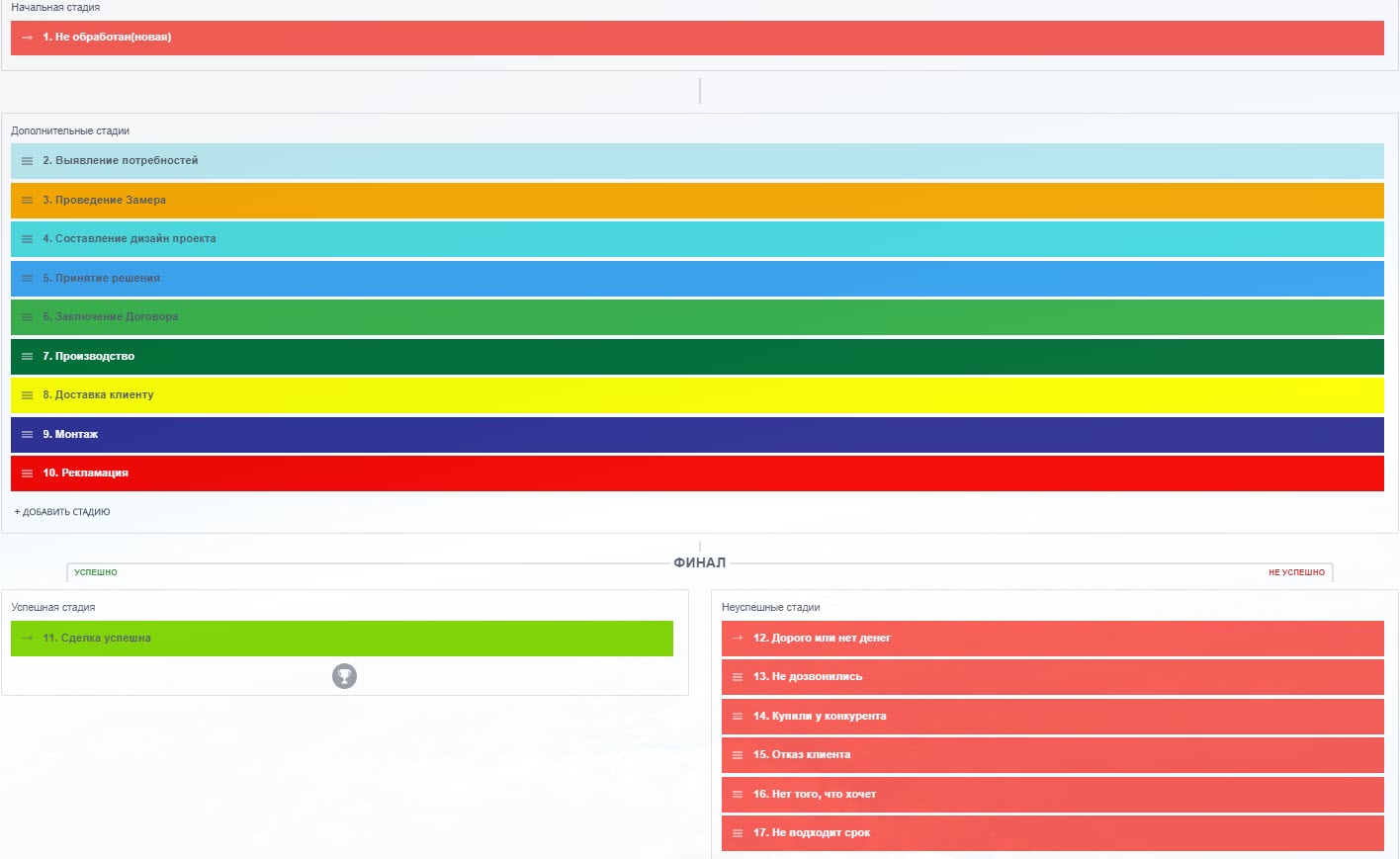The height and width of the screenshot is (859, 1400).
Task: Click the handle icon of "8. Доставка клиенту"
Action: point(28,395)
